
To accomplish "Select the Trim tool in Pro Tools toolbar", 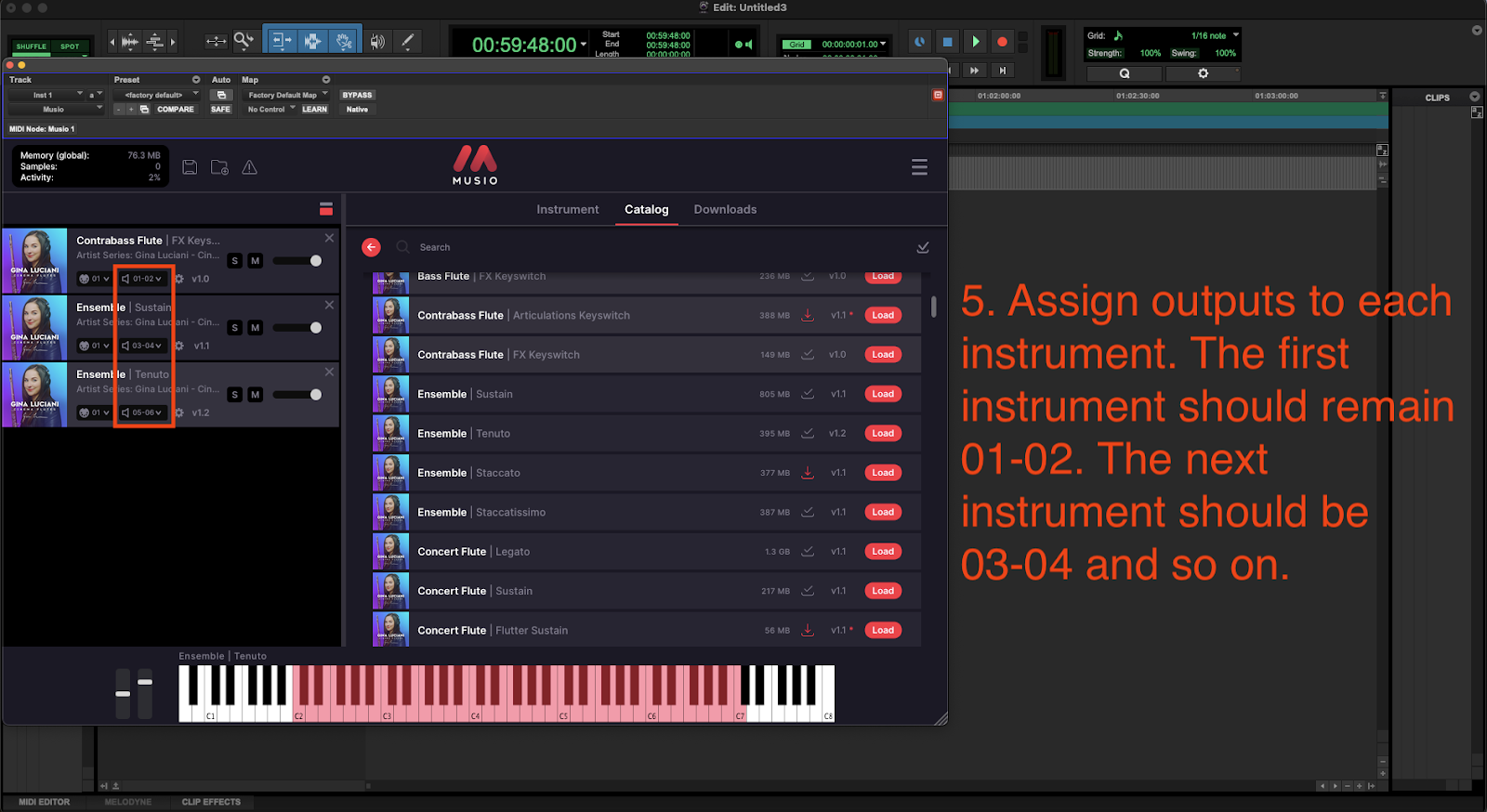I will (282, 41).
